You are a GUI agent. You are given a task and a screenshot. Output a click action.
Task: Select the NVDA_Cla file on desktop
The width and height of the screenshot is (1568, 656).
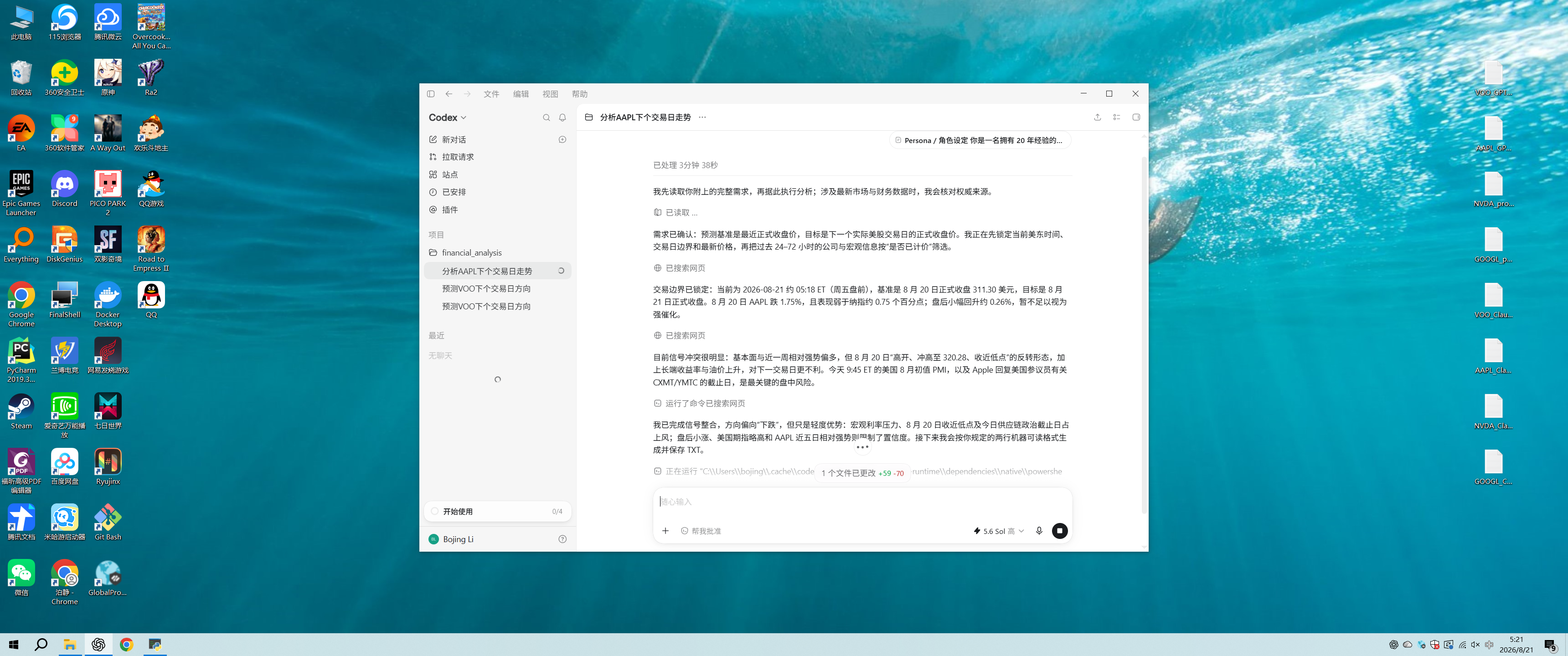(1493, 412)
